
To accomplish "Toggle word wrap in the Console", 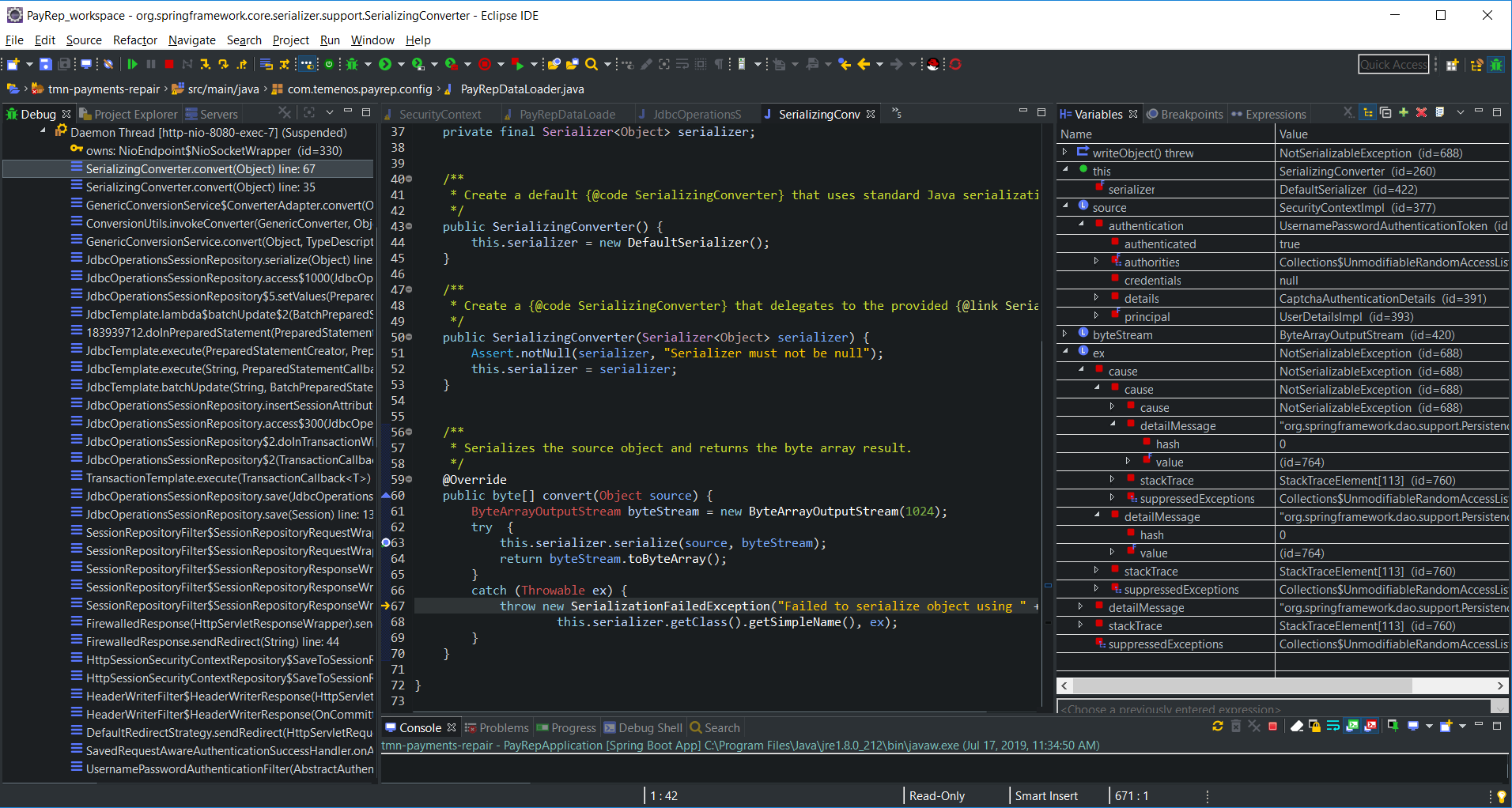I will [1333, 727].
